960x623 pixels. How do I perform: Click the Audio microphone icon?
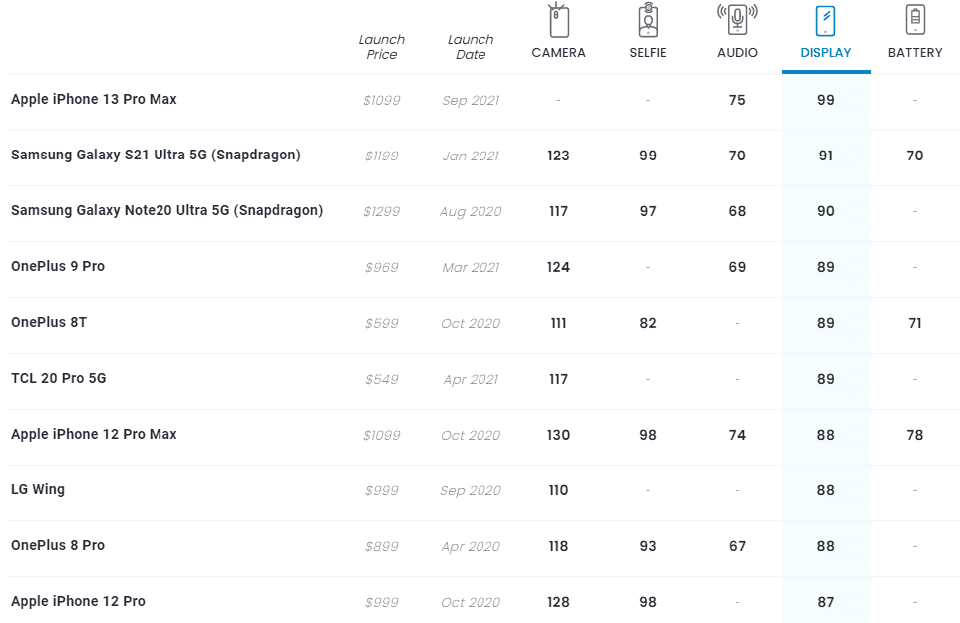tap(737, 19)
